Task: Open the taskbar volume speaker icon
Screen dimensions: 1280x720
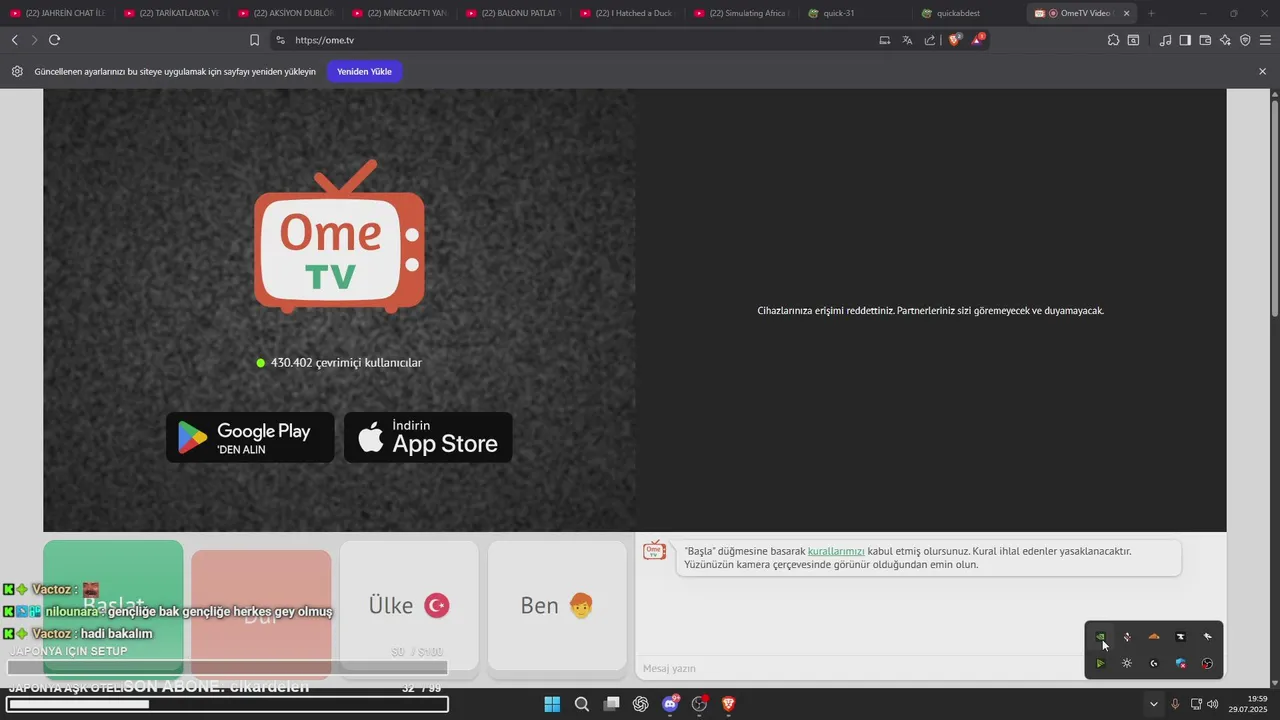Action: coord(1213,704)
